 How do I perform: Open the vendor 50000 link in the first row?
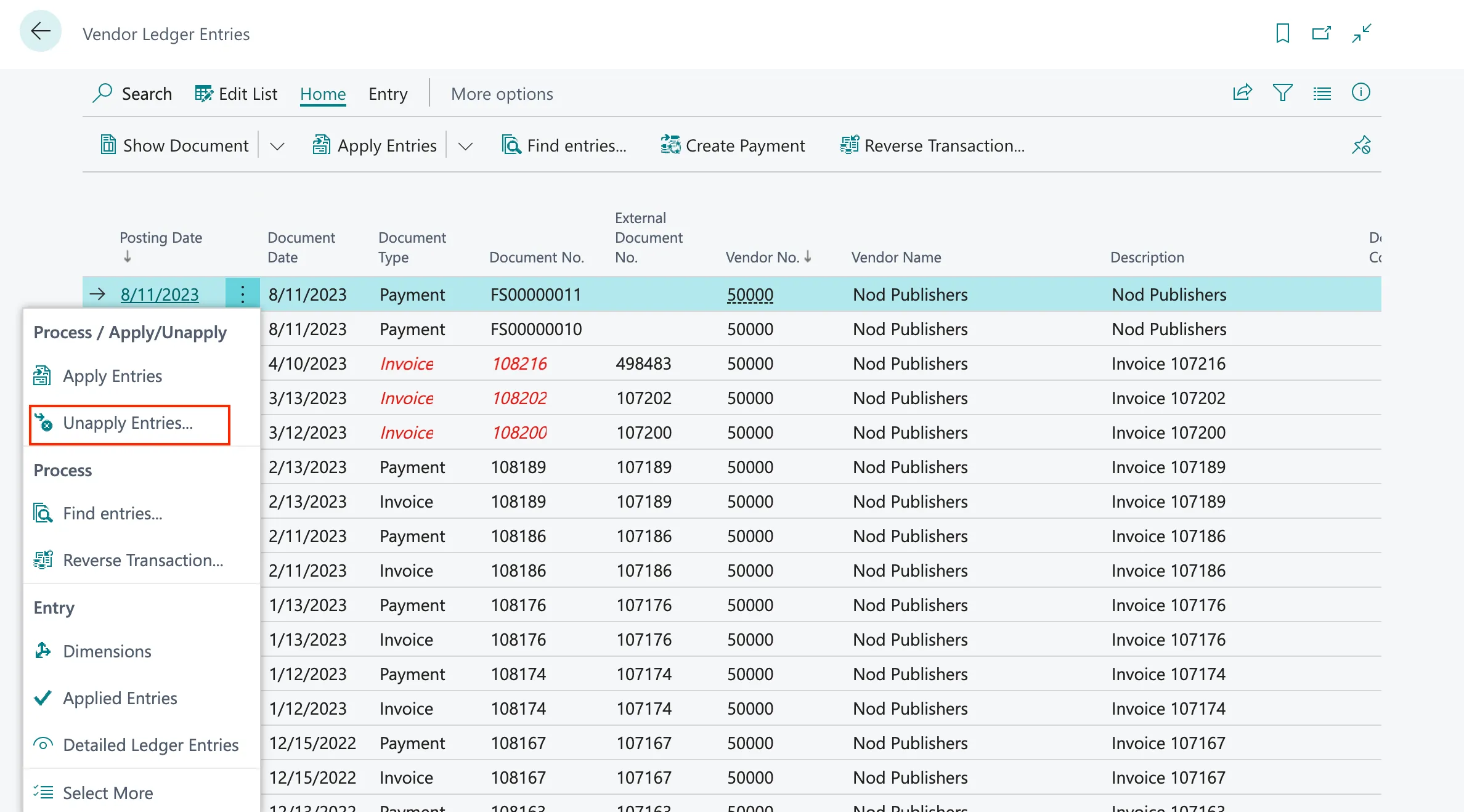click(x=750, y=294)
